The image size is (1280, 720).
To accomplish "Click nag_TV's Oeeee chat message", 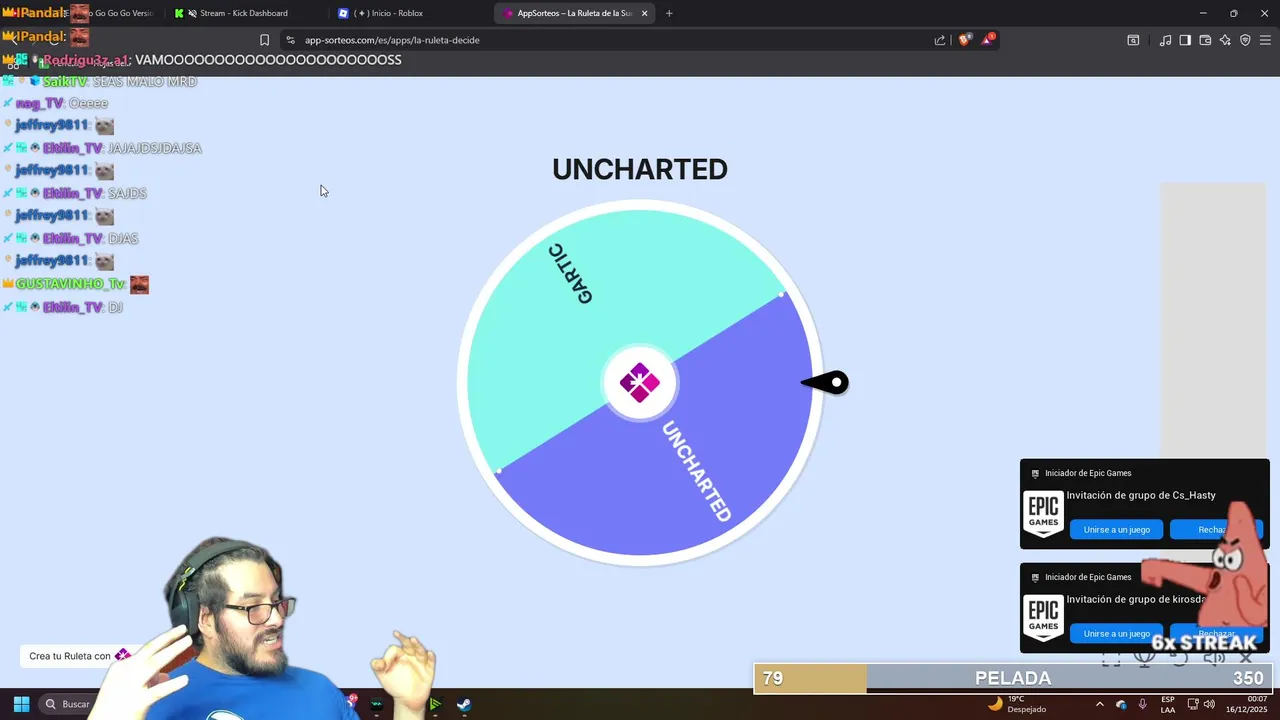I will pos(88,103).
